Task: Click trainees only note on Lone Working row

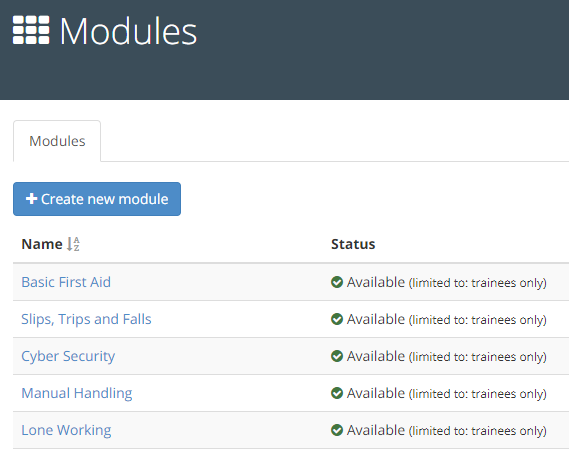Action: click(509, 431)
